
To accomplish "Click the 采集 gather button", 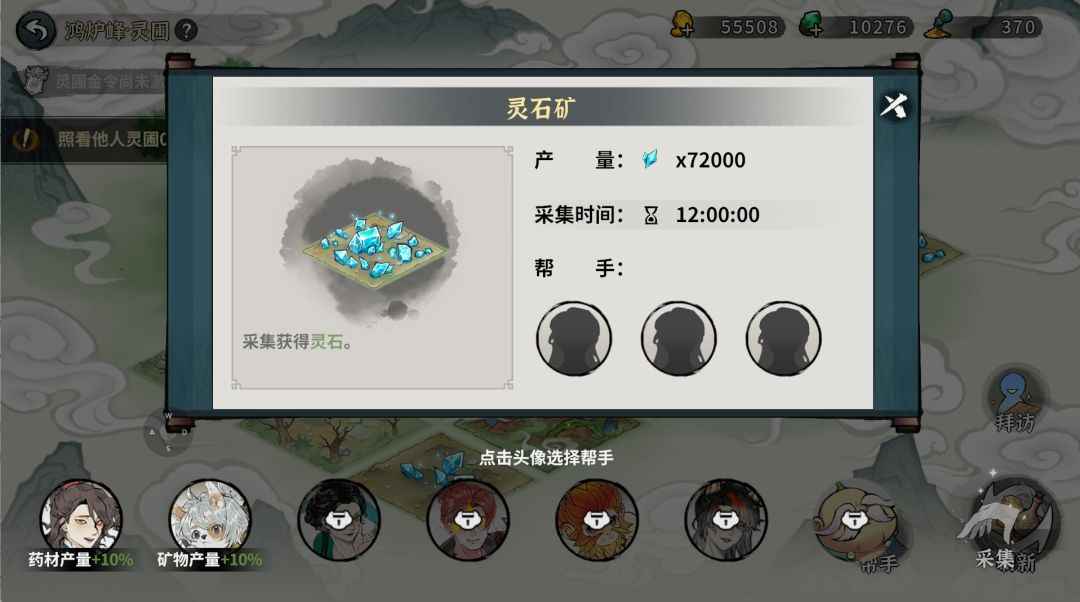I will (1008, 527).
